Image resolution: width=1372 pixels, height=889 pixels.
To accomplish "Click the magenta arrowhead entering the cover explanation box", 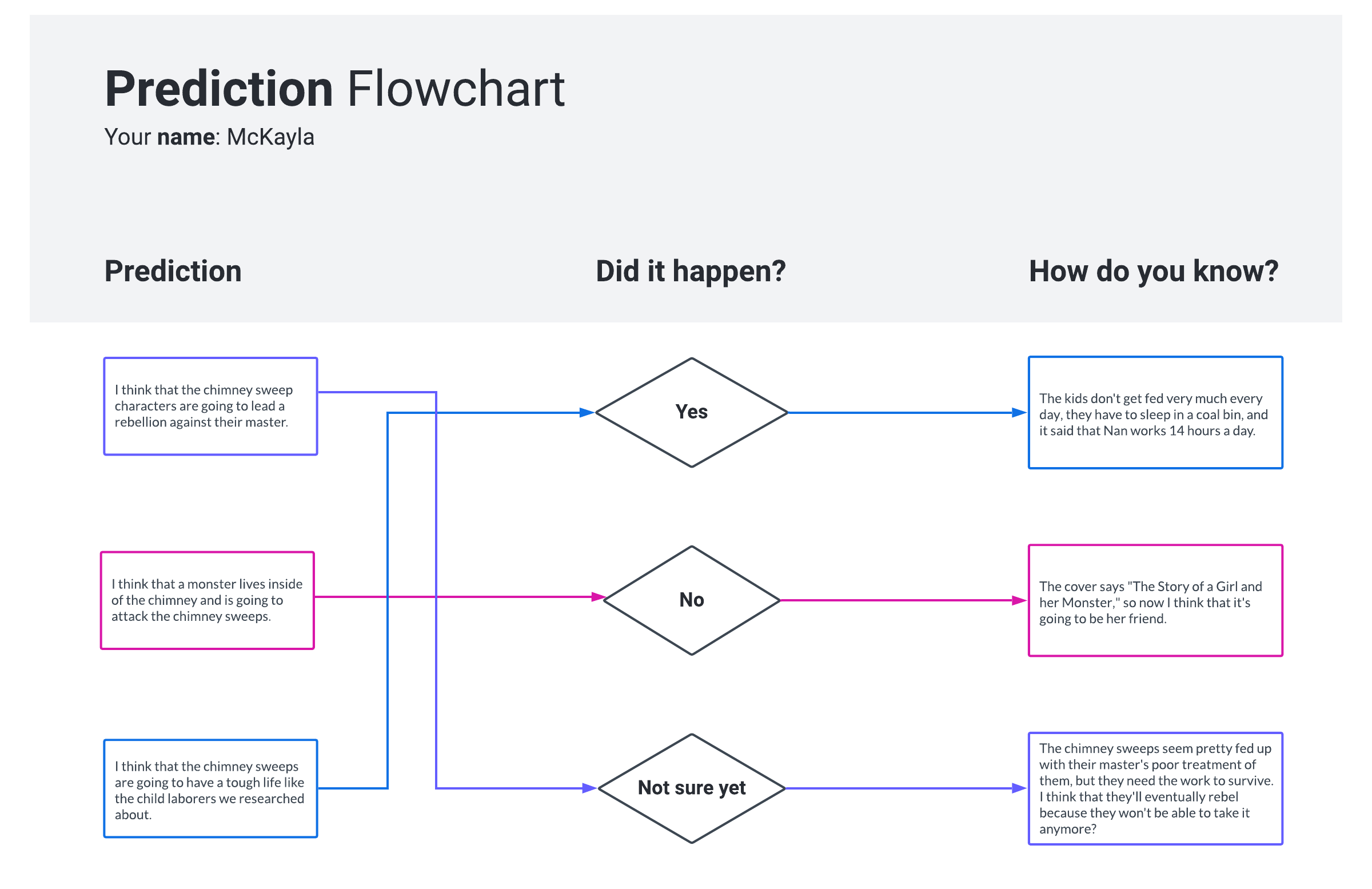I will click(1019, 601).
